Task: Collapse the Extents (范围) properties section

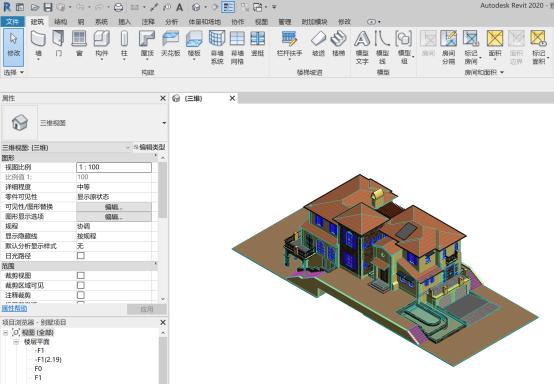Action: click(x=155, y=264)
